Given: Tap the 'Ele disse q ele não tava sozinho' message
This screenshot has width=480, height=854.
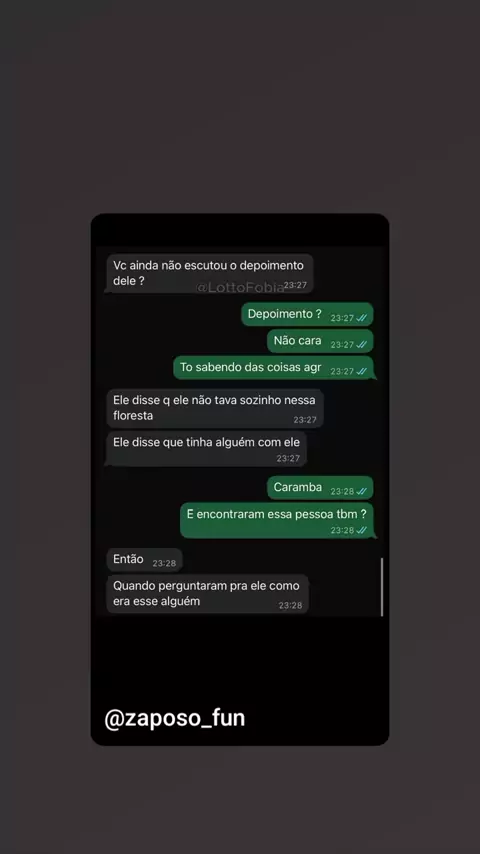Looking at the screenshot, I should coord(215,408).
